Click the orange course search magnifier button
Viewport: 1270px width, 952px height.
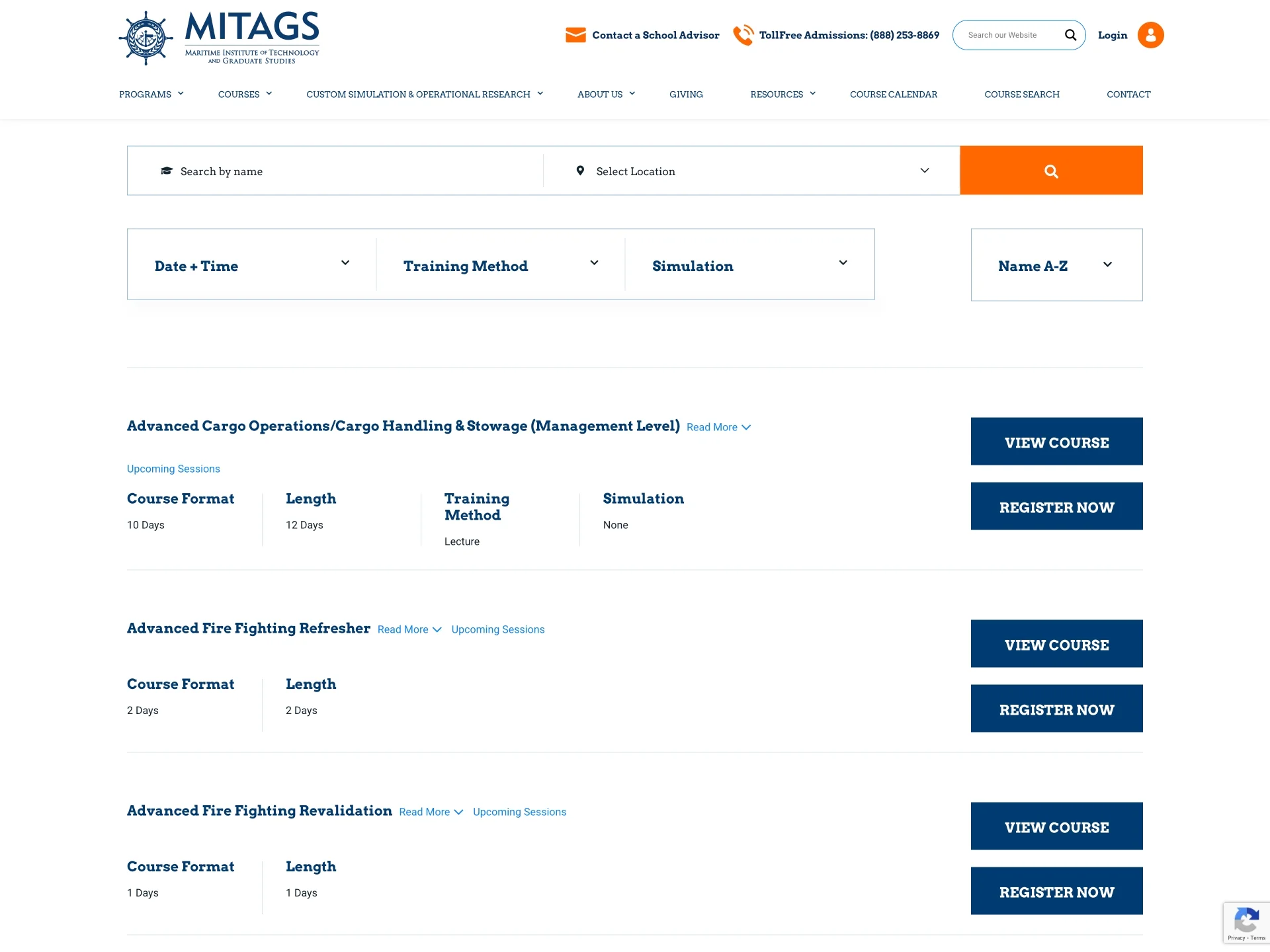(1051, 171)
